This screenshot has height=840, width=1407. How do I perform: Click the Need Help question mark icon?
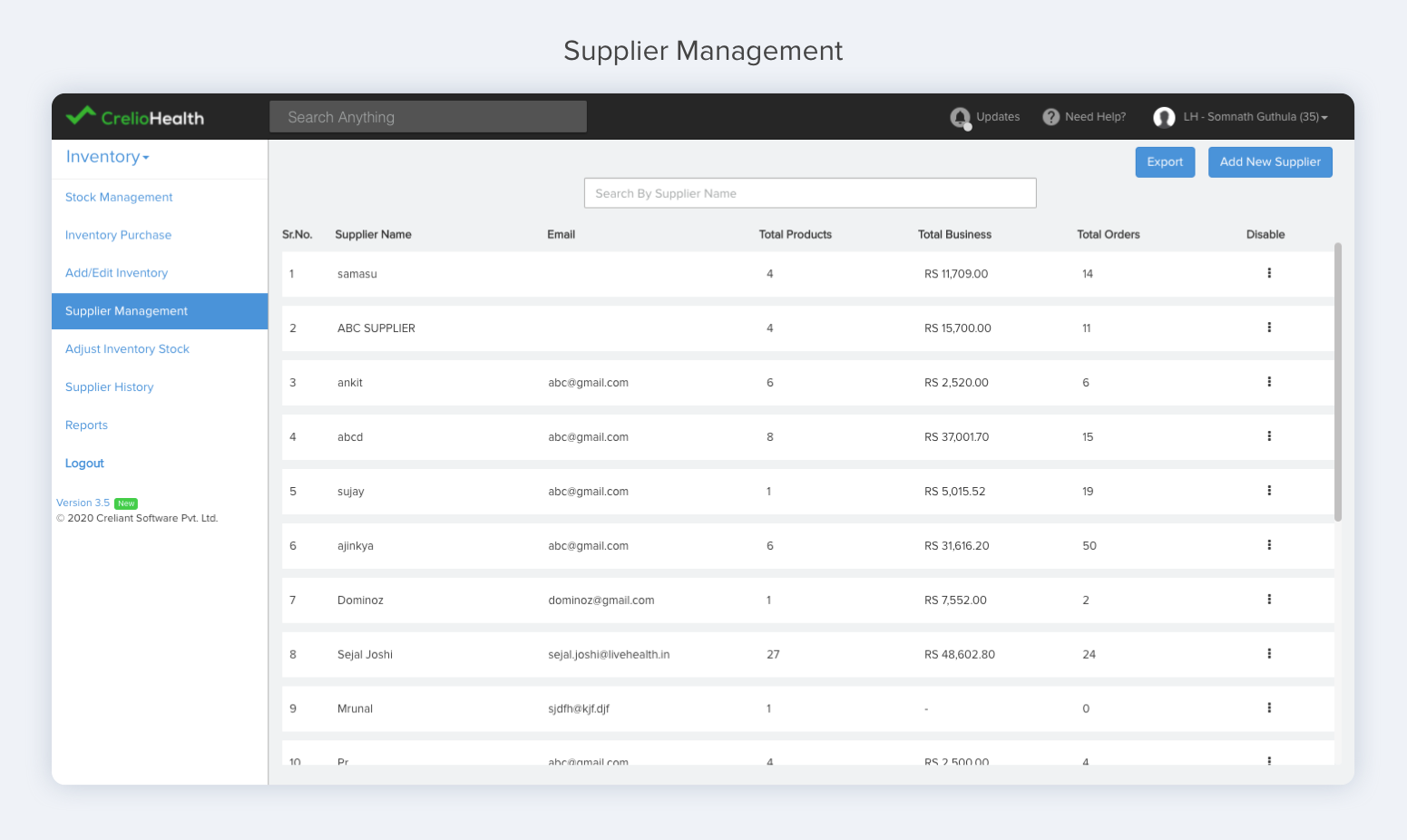[1050, 117]
